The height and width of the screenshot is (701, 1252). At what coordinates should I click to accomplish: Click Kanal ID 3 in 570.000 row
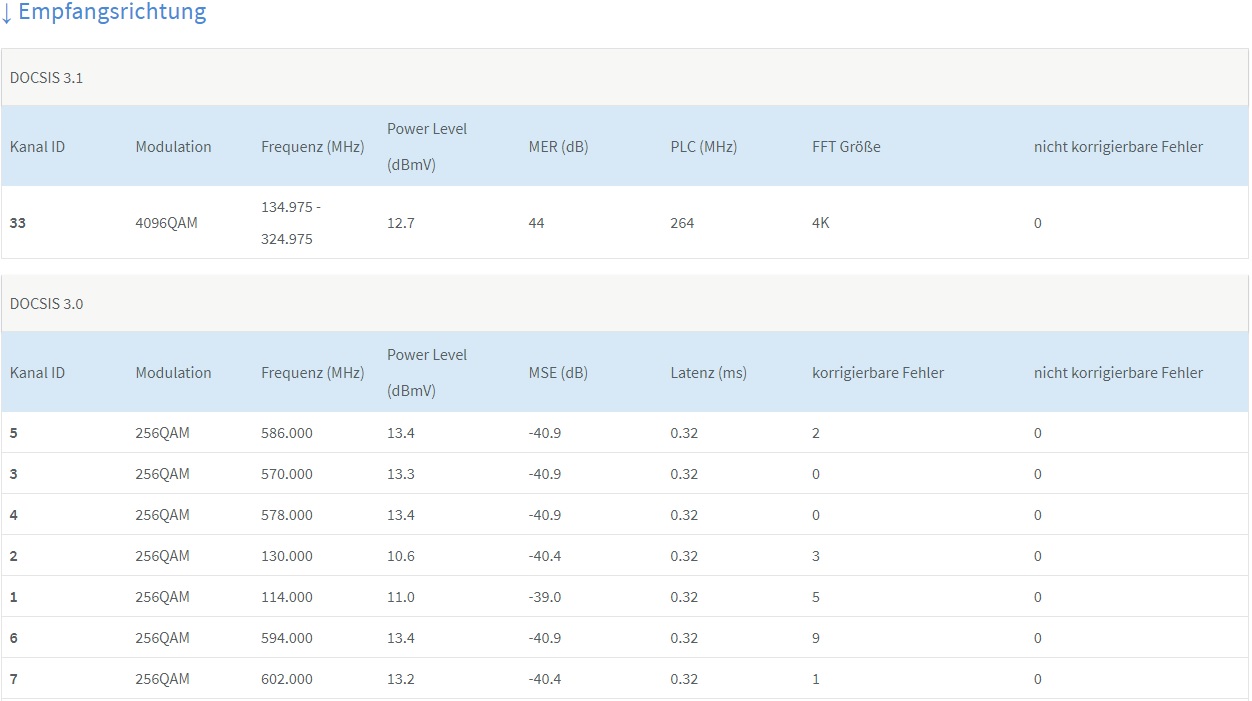click(14, 474)
